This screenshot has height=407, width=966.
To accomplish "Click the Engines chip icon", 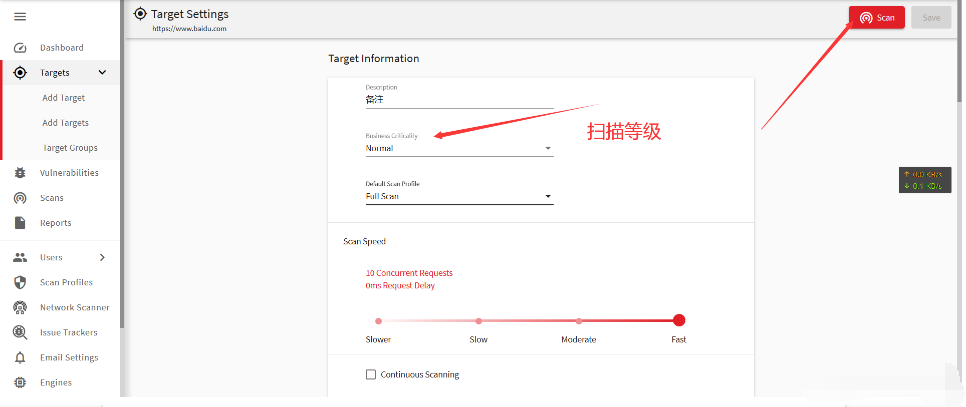I will coord(20,382).
